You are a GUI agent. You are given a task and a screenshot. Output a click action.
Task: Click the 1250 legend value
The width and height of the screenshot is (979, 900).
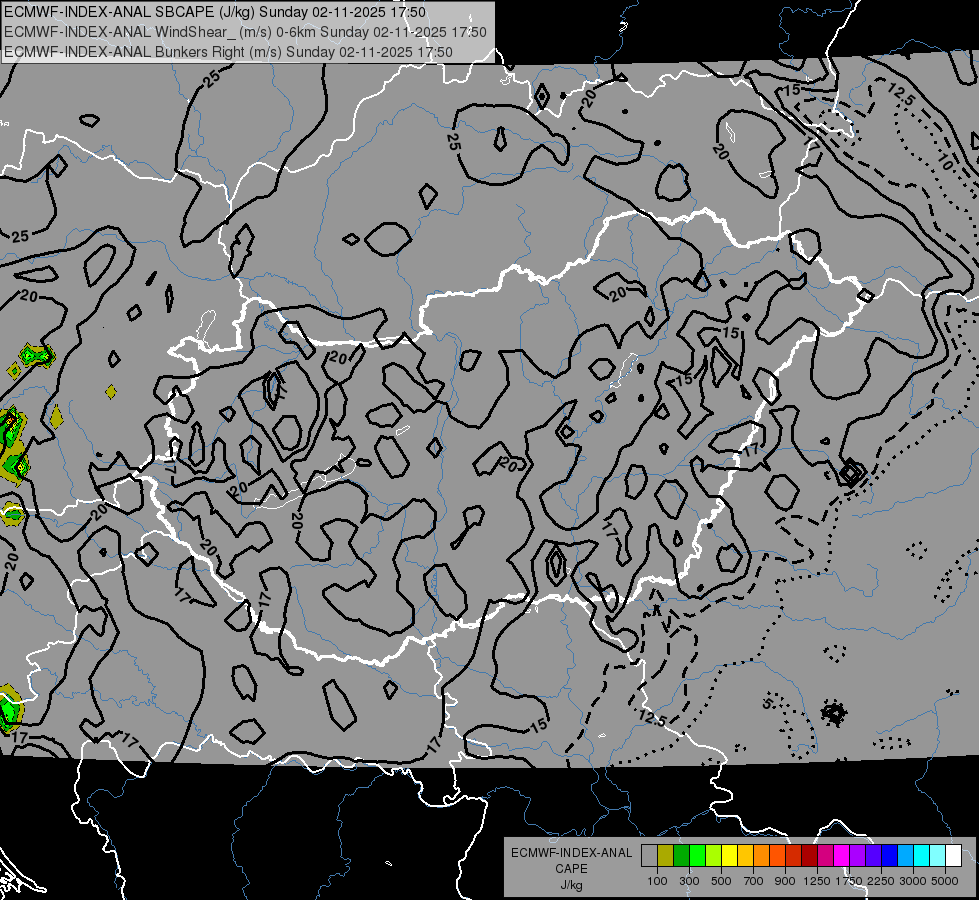pyautogui.click(x=817, y=881)
